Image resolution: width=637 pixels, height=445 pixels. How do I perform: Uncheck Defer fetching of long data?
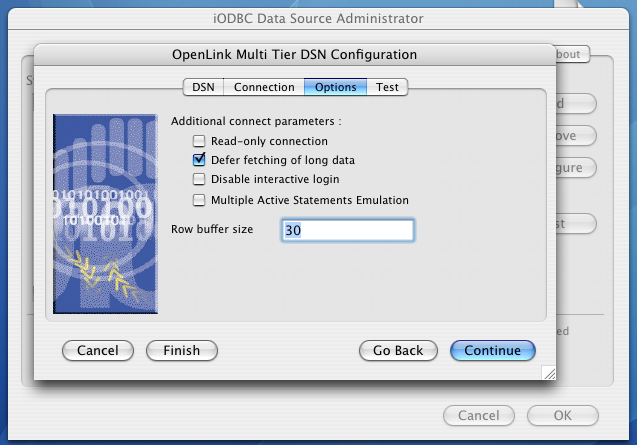pyautogui.click(x=199, y=160)
